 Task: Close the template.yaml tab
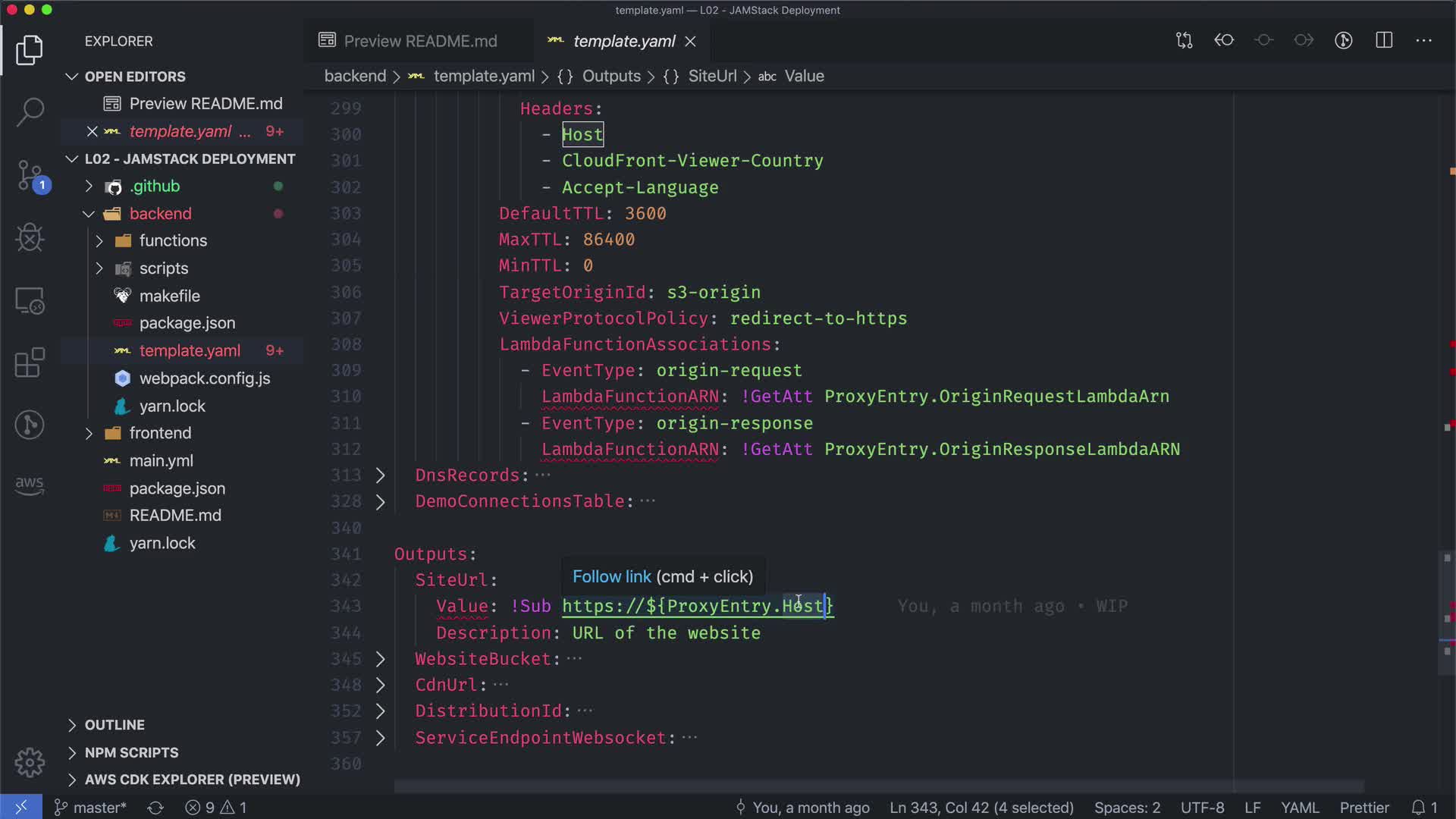pyautogui.click(x=690, y=42)
